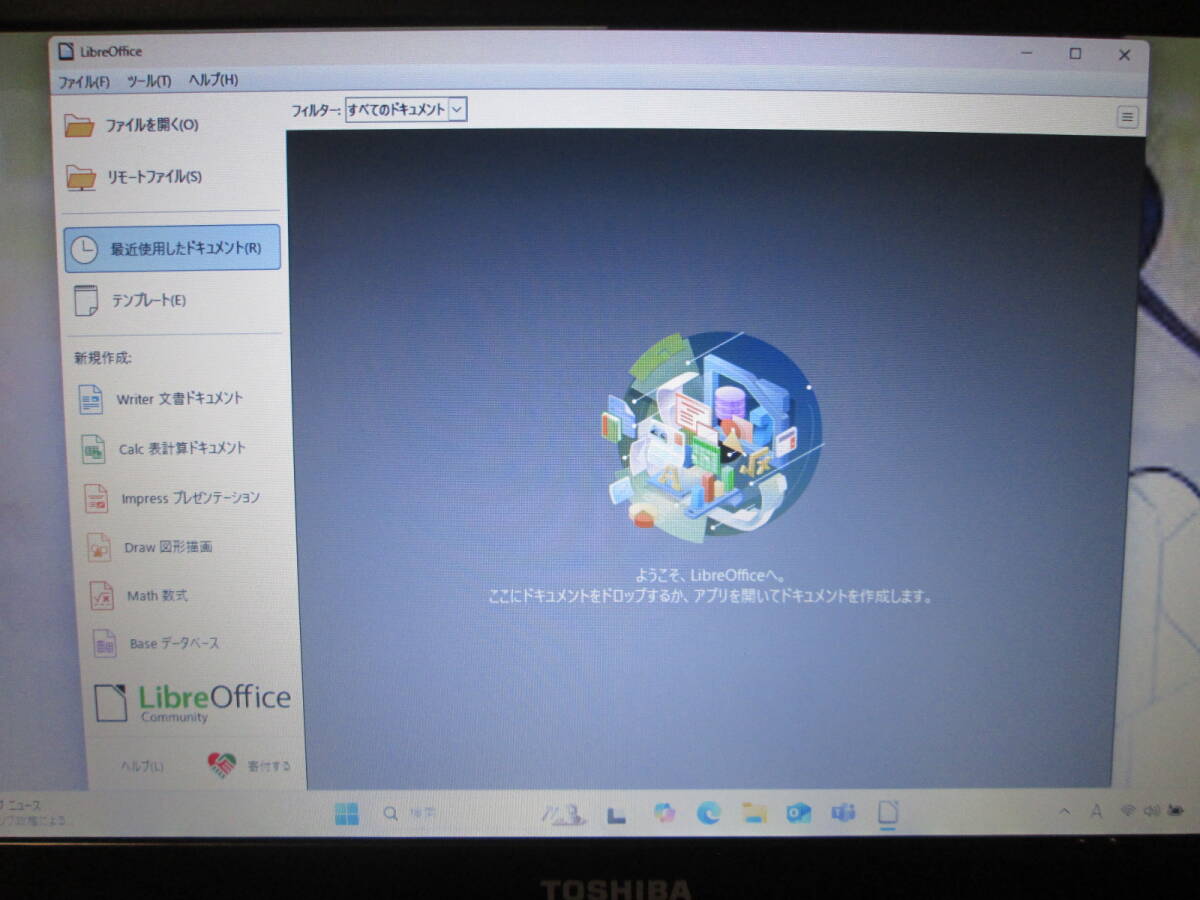
Task: Open the ヘルプ(H) menu
Action: tap(214, 80)
